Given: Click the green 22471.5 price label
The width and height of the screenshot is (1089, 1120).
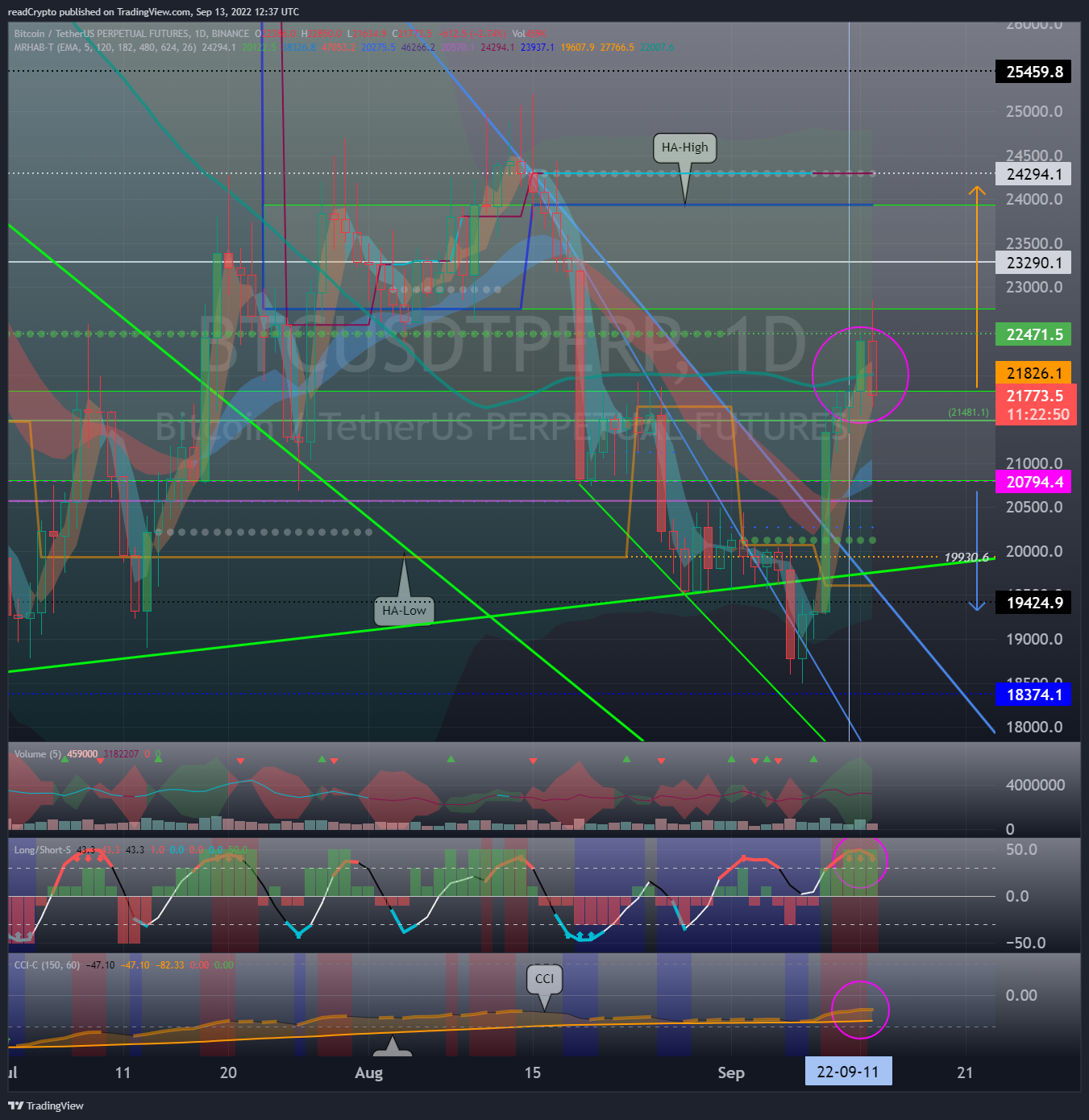Looking at the screenshot, I should 1034,334.
